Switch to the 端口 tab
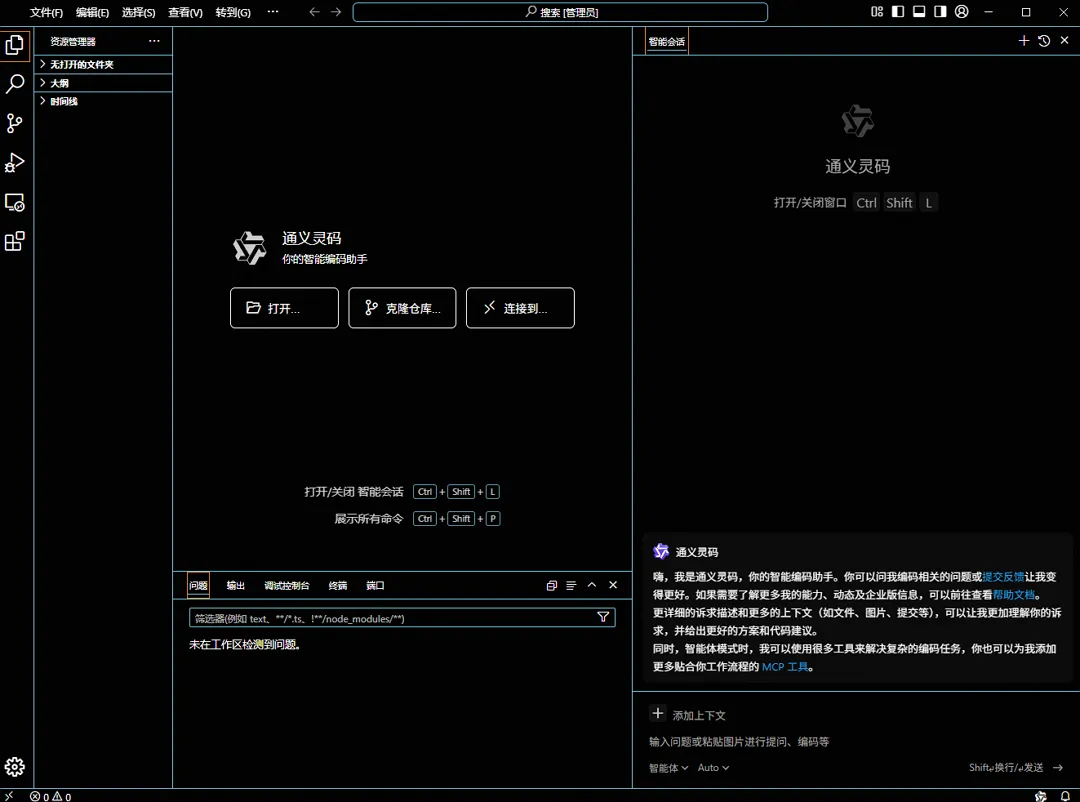Image resolution: width=1080 pixels, height=802 pixels. pyautogui.click(x=375, y=586)
